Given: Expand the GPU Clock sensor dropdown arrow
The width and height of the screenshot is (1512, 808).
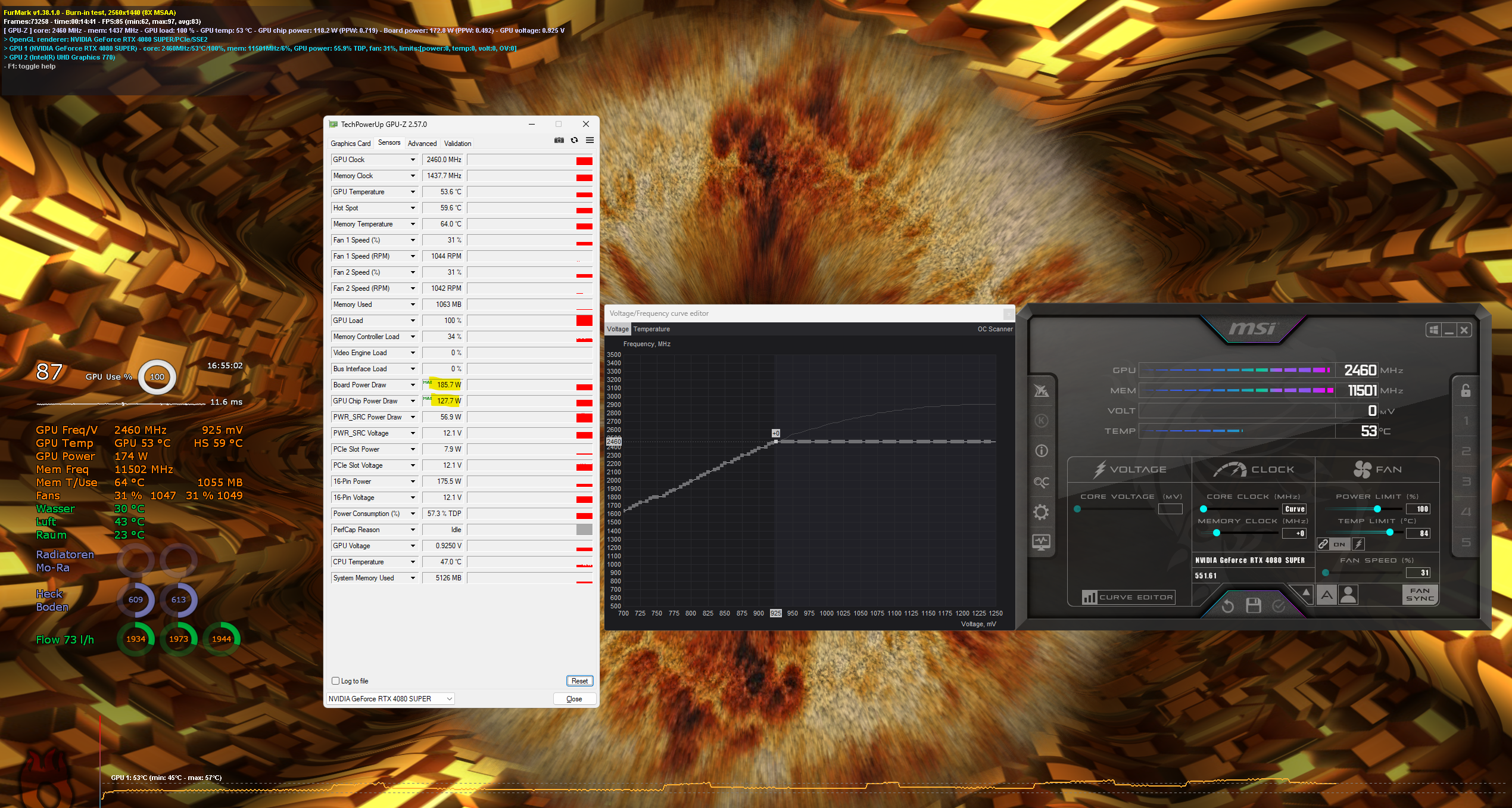Looking at the screenshot, I should click(x=413, y=160).
